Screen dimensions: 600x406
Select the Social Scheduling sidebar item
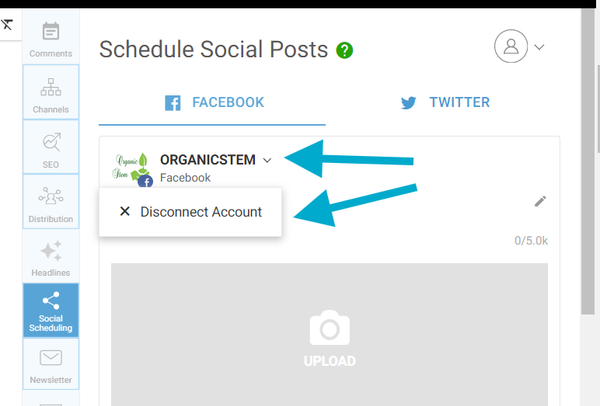point(51,311)
